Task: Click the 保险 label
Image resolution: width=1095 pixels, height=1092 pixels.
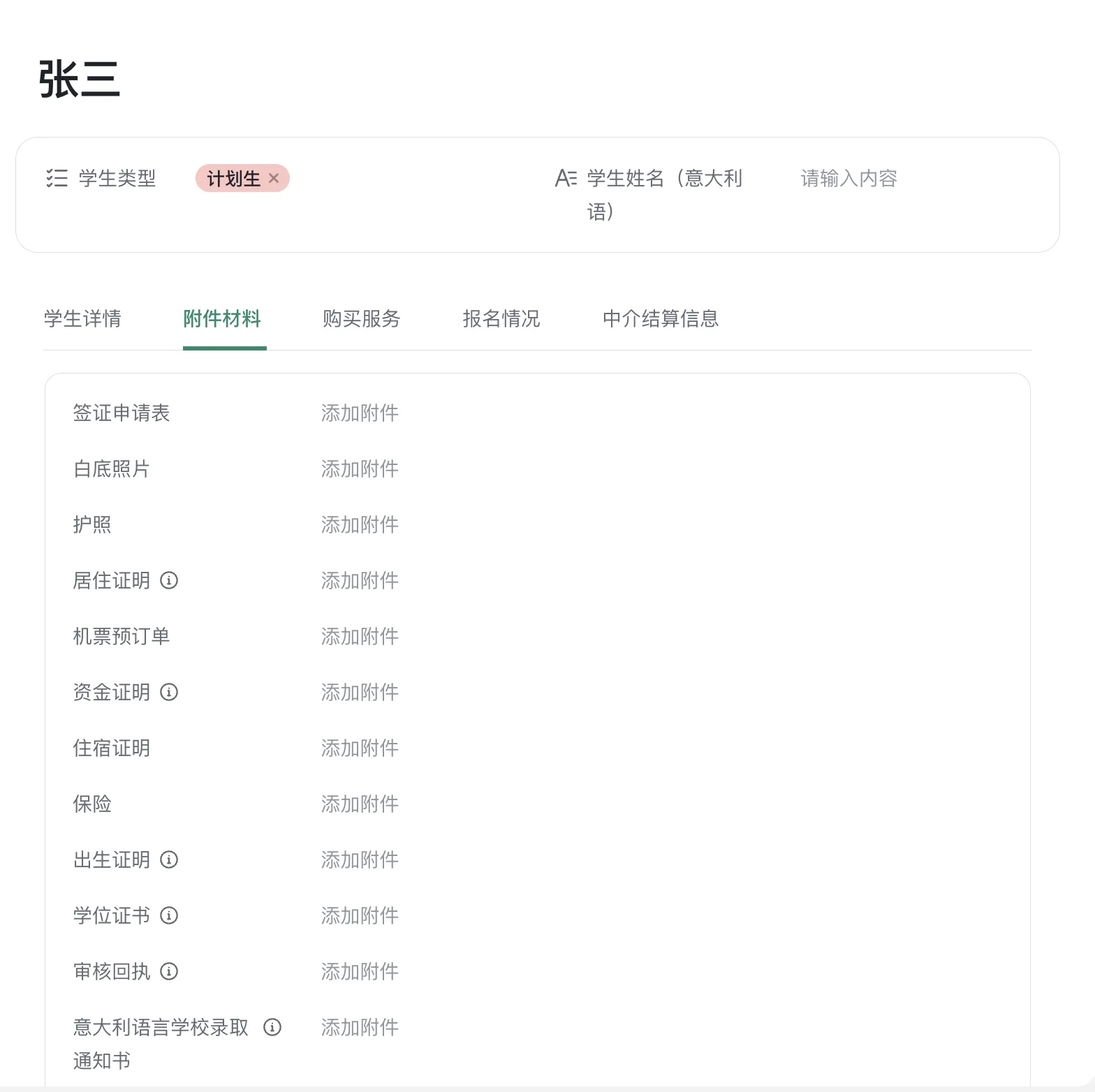Action: (x=92, y=804)
